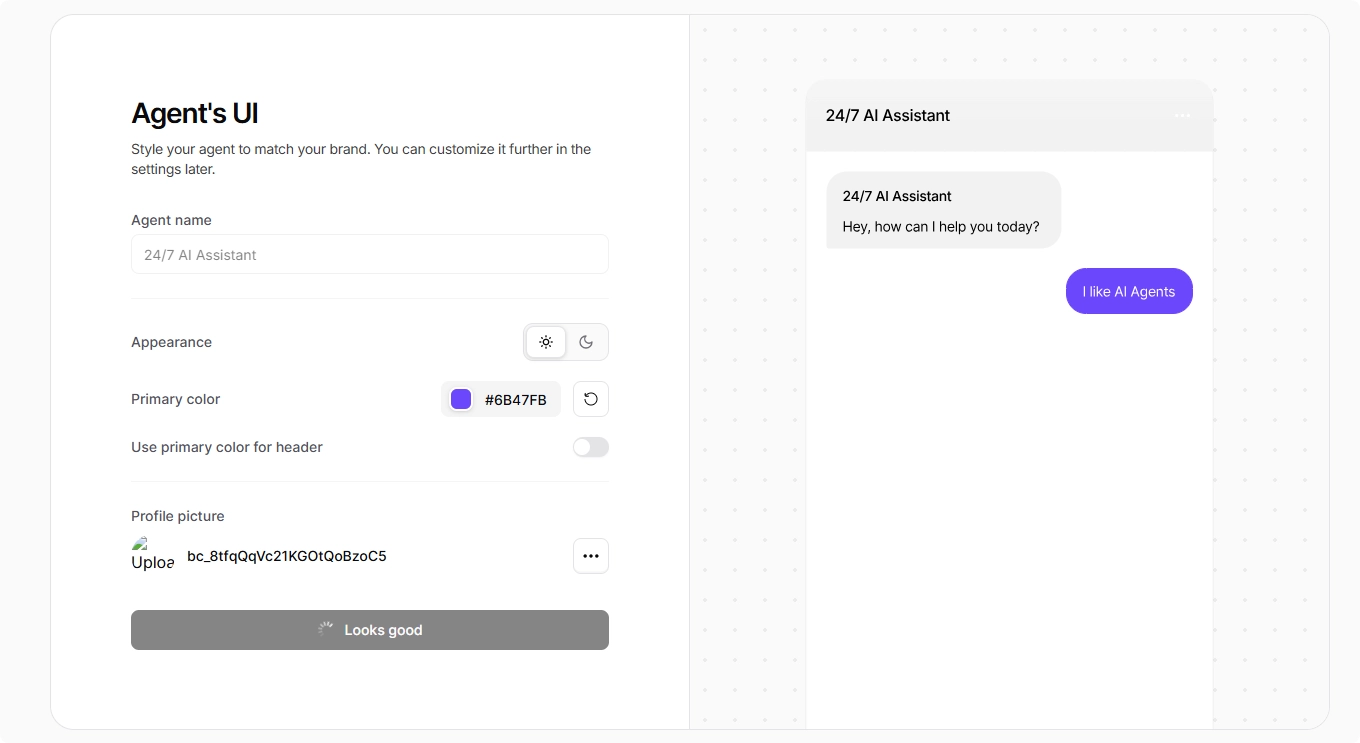Image resolution: width=1360 pixels, height=743 pixels.
Task: Open the chat preview three-dot menu
Action: click(1182, 115)
